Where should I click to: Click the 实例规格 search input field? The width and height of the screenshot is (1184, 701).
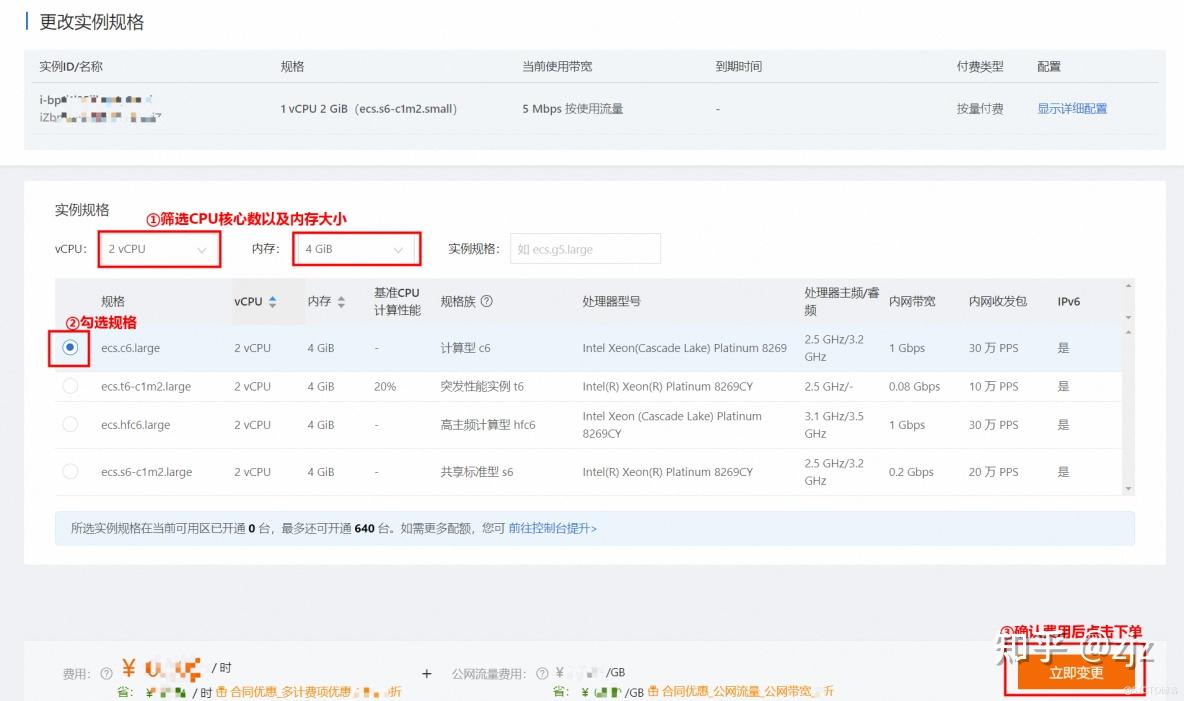point(585,248)
